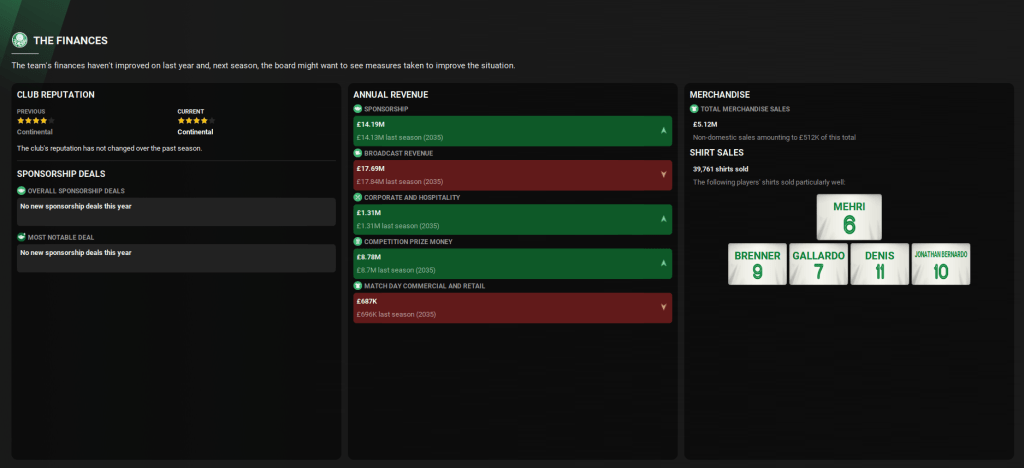Click the Competition Prize Money icon
The image size is (1024, 468).
pos(358,241)
